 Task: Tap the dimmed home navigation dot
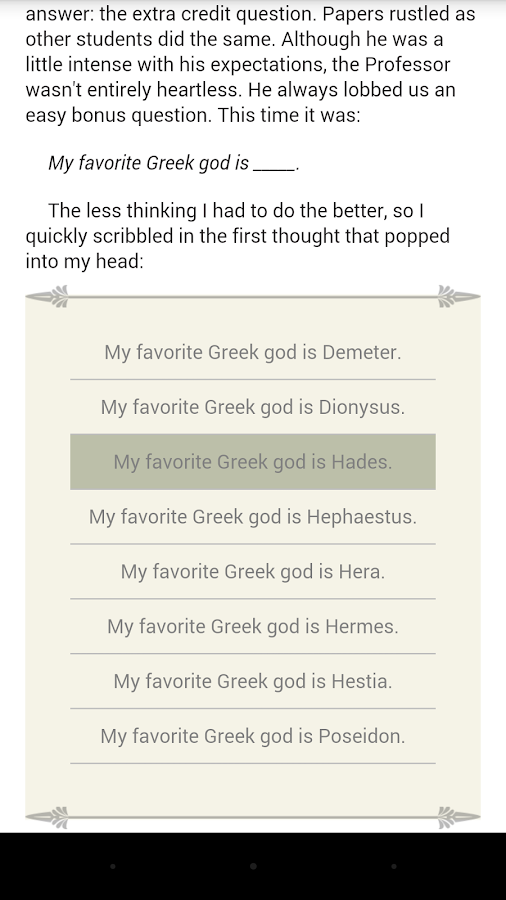coord(253,866)
